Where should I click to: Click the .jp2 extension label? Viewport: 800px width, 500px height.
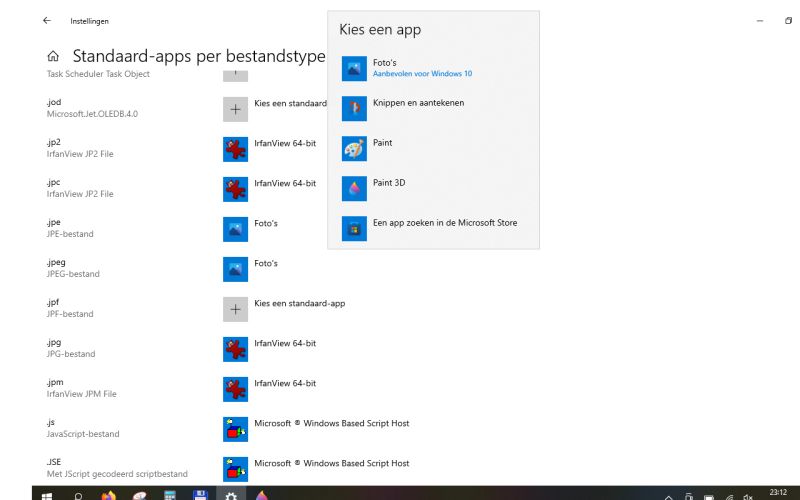pyautogui.click(x=54, y=142)
